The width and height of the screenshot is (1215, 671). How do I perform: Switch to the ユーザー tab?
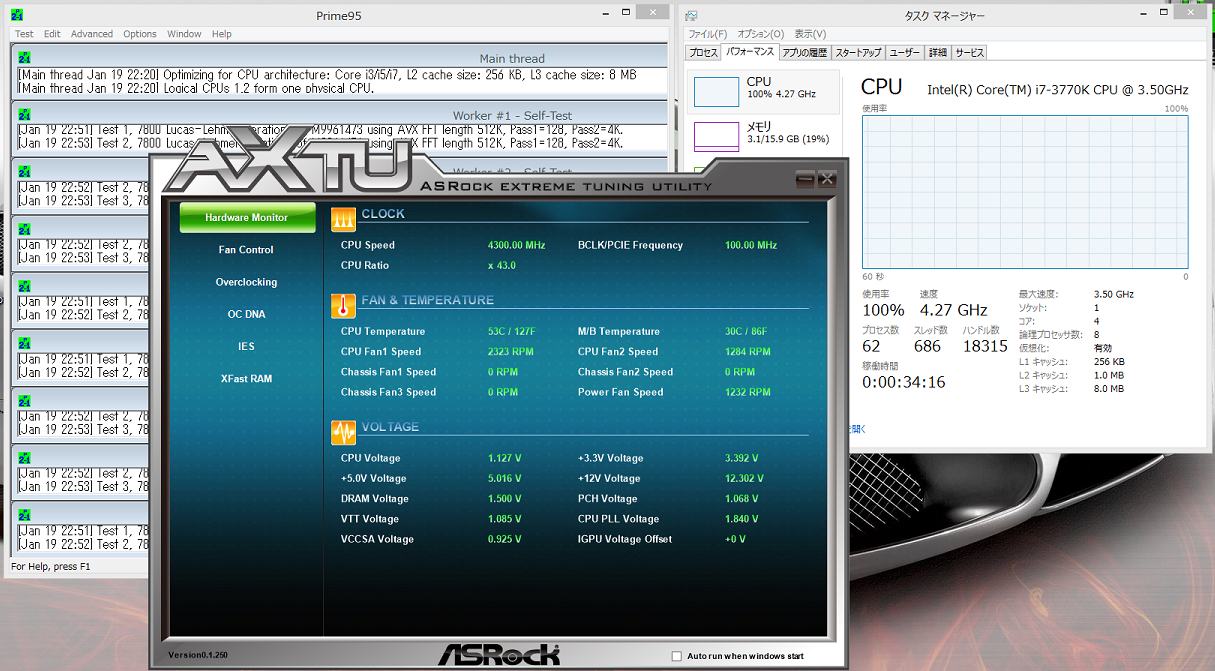pos(905,52)
